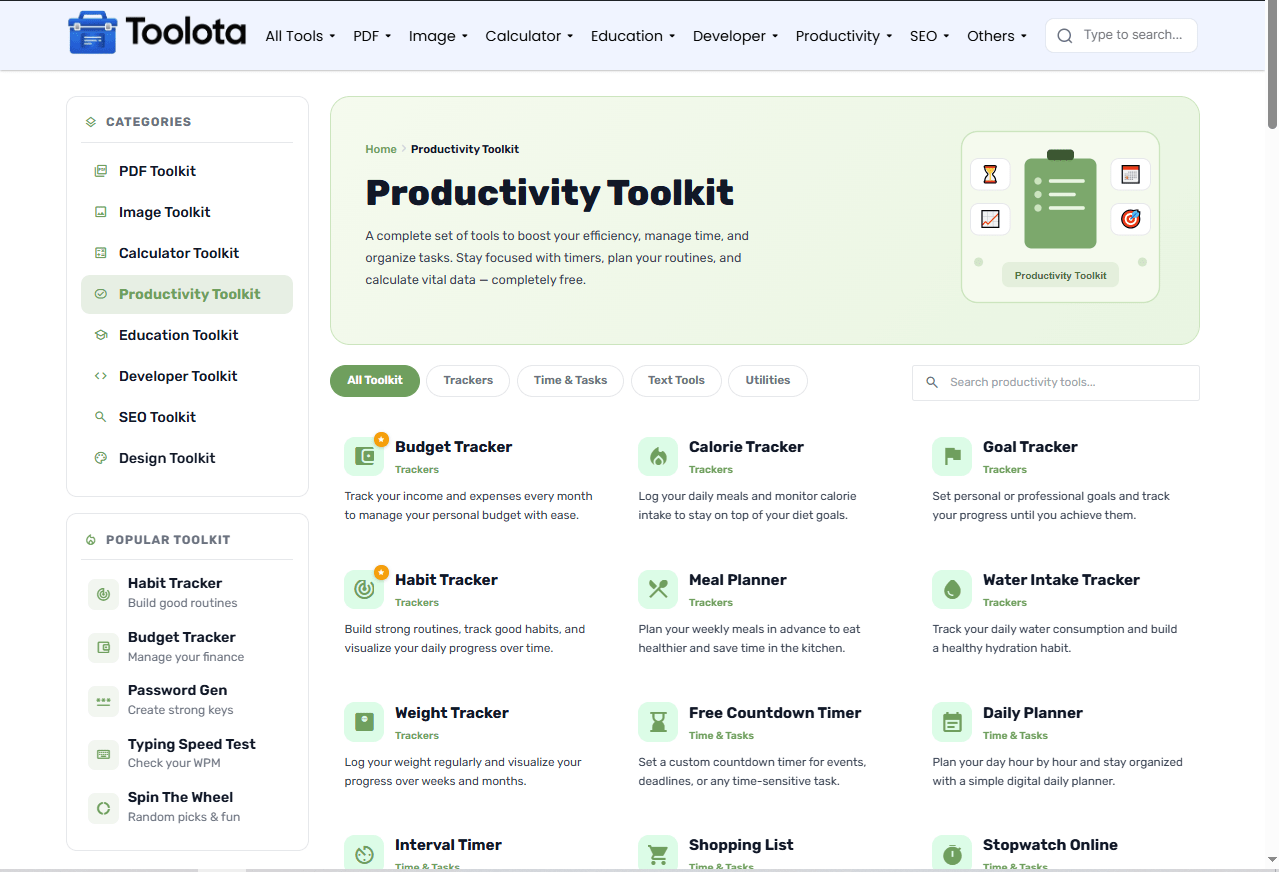Open Calculator Toolkit in categories sidebar
1279x872 pixels.
[187, 253]
